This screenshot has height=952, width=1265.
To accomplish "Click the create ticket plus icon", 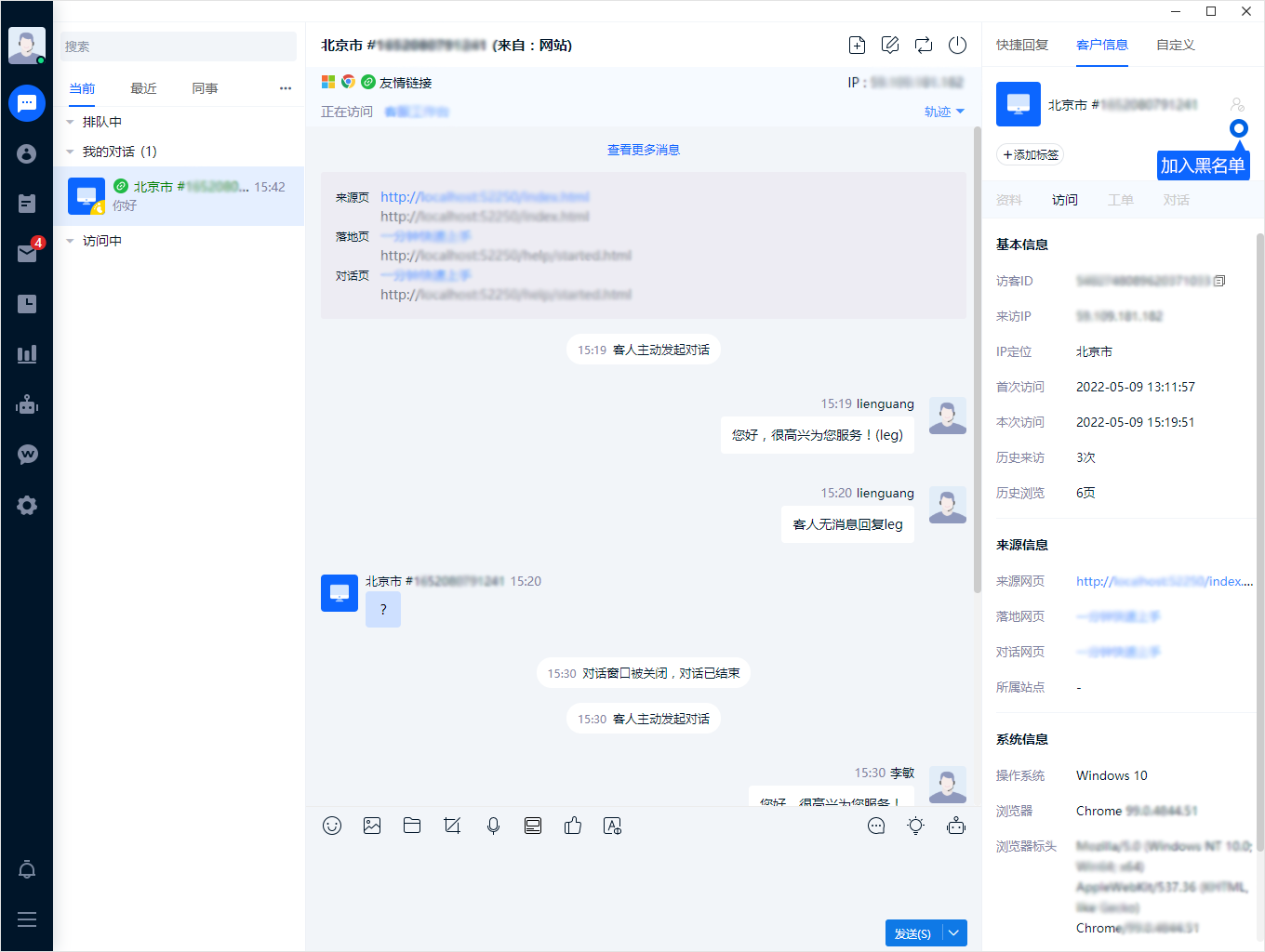I will click(857, 45).
